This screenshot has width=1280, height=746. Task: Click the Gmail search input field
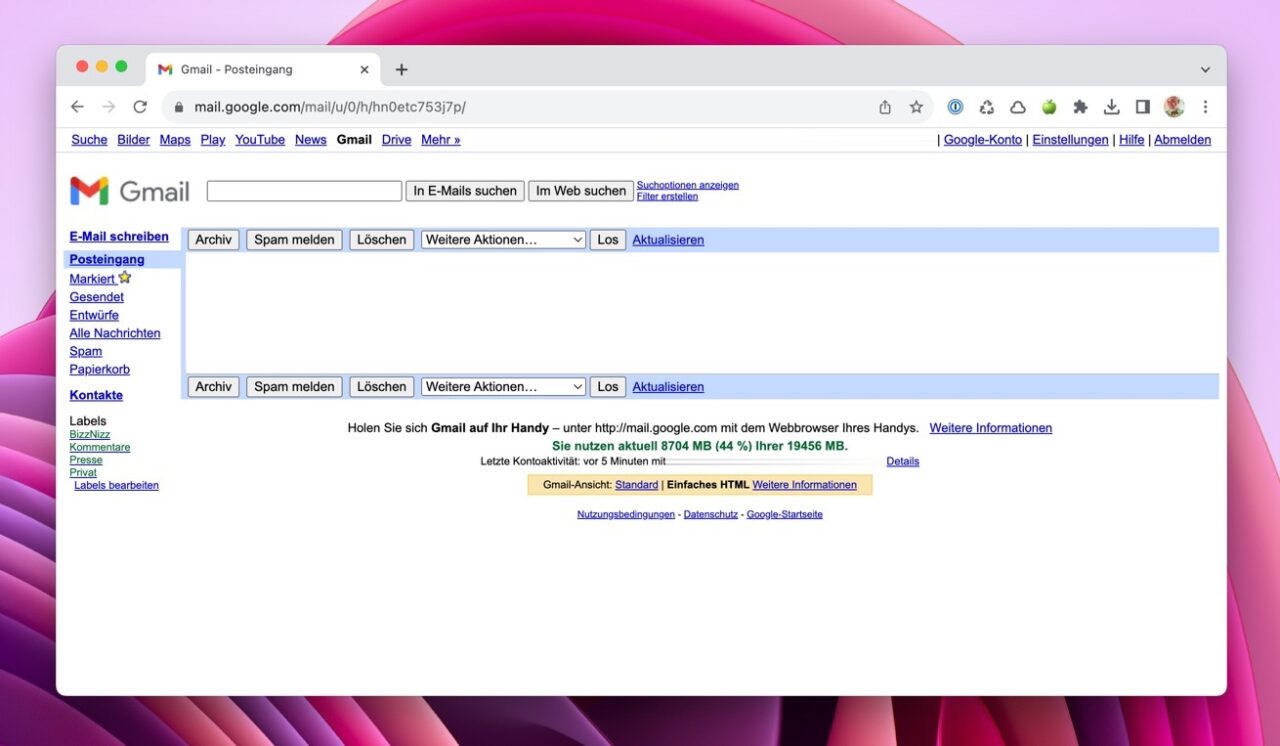[x=304, y=191]
